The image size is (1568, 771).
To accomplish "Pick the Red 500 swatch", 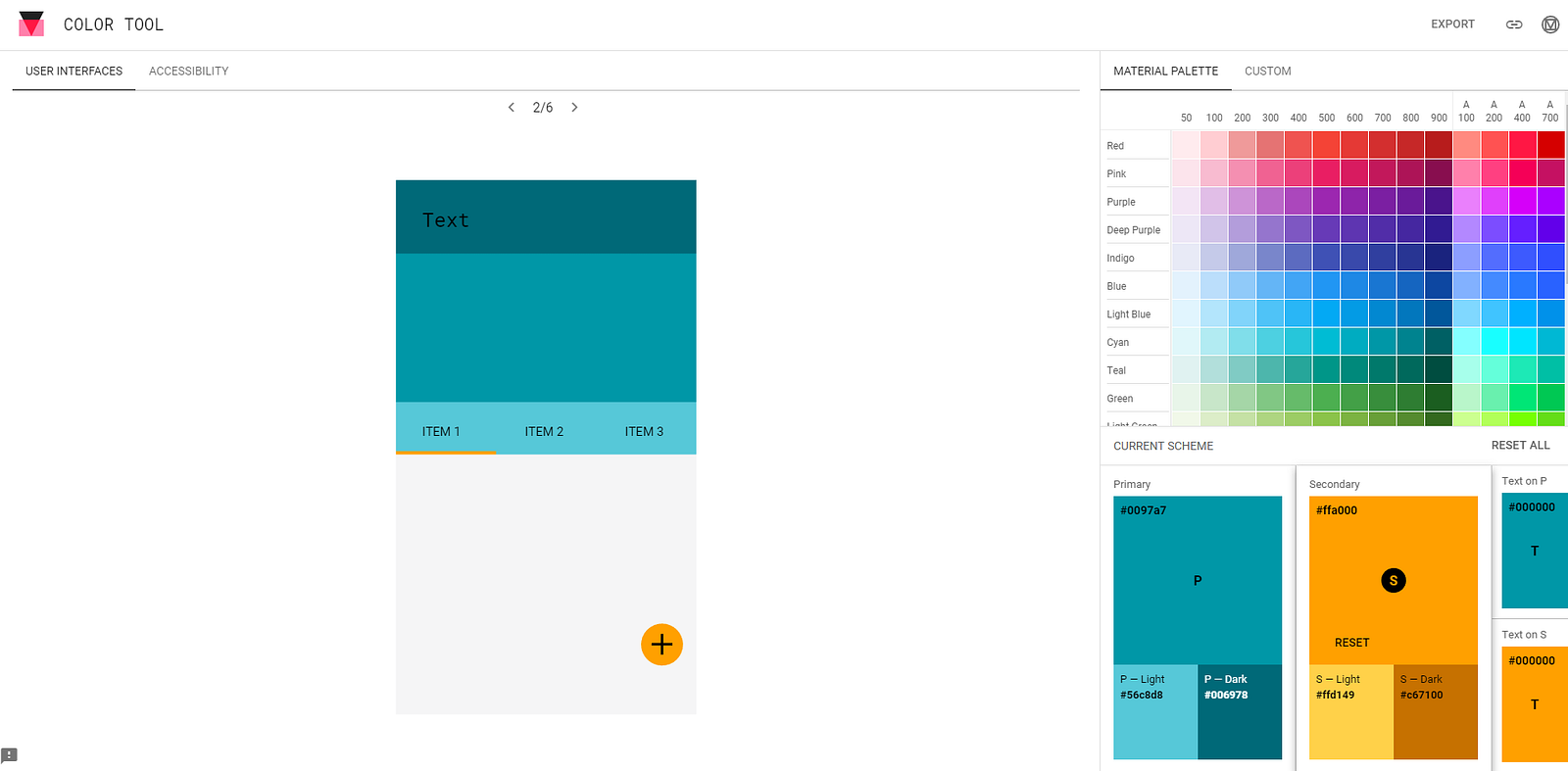I will 1327,145.
